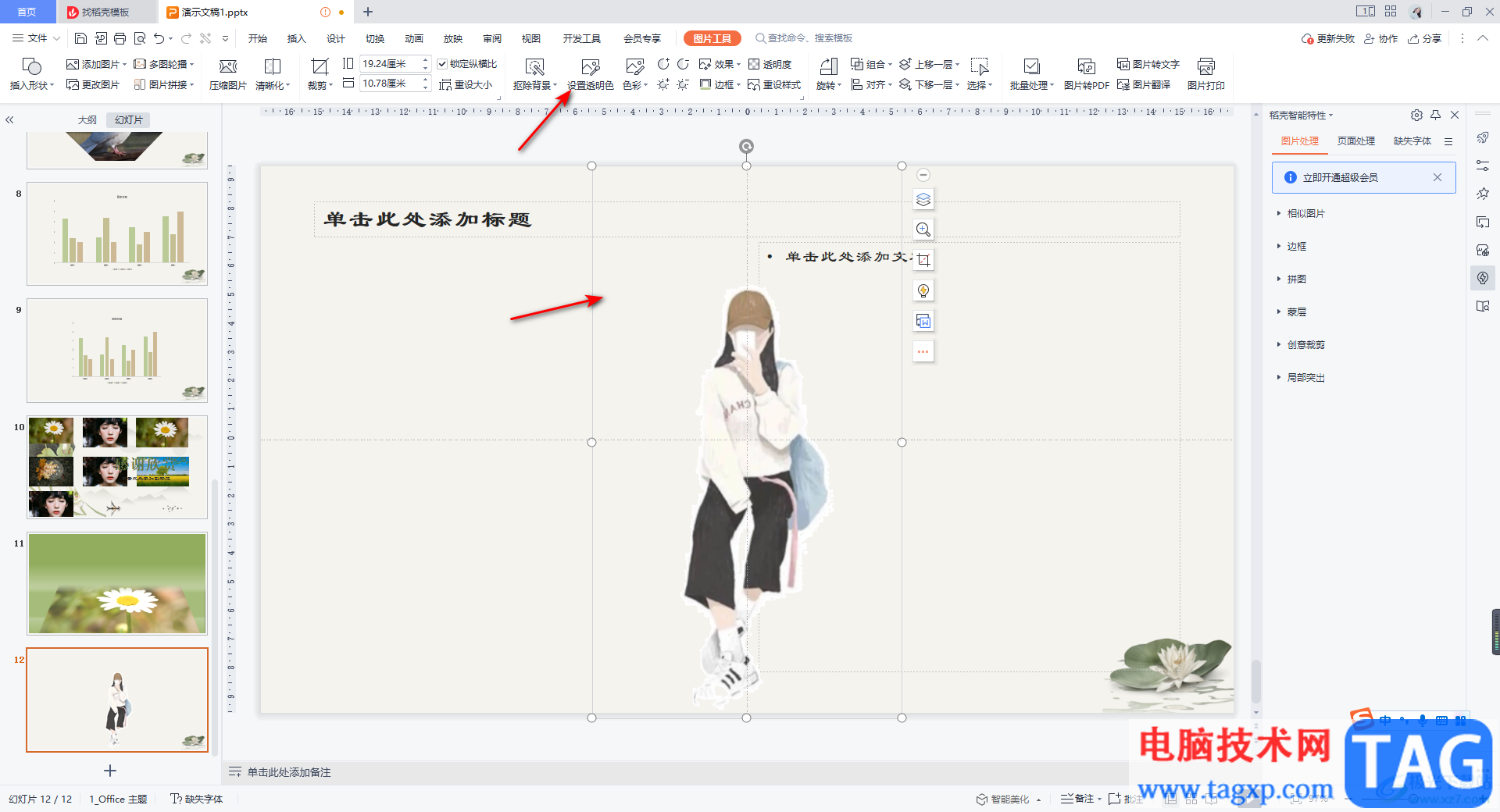Open the 插入 ribbon tab

tap(296, 38)
